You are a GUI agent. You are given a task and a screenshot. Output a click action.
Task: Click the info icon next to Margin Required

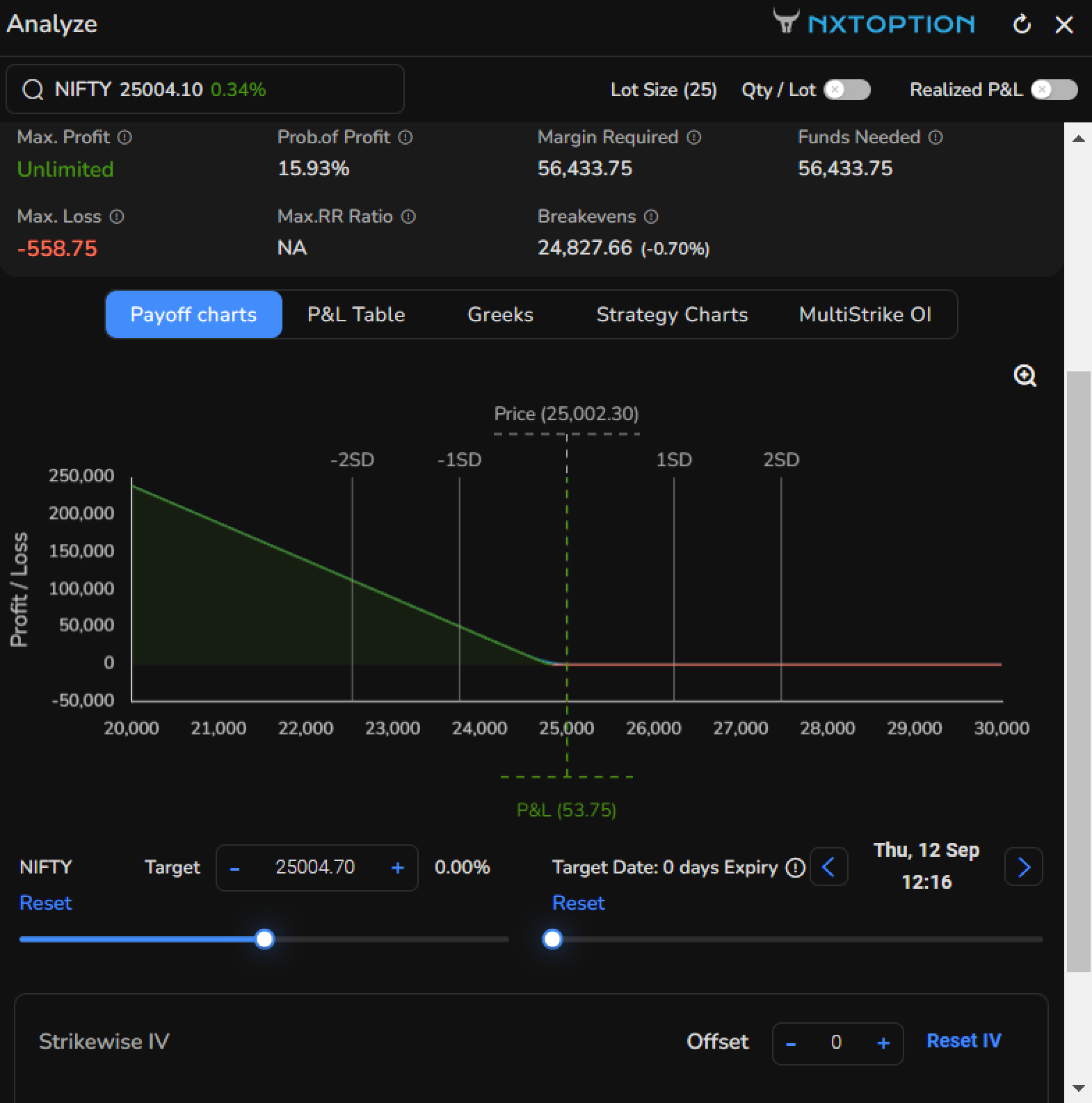tap(694, 137)
